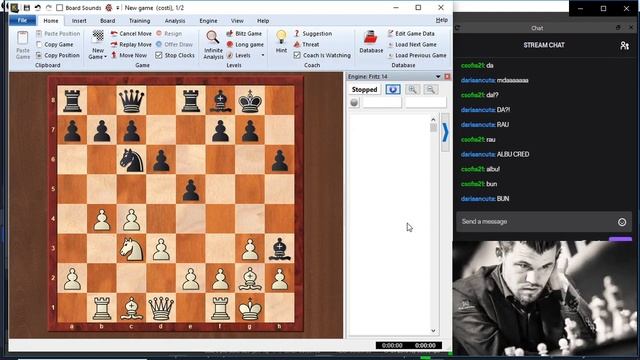Select Long game level
Viewport: 640px width, 360px height.
tap(245, 44)
